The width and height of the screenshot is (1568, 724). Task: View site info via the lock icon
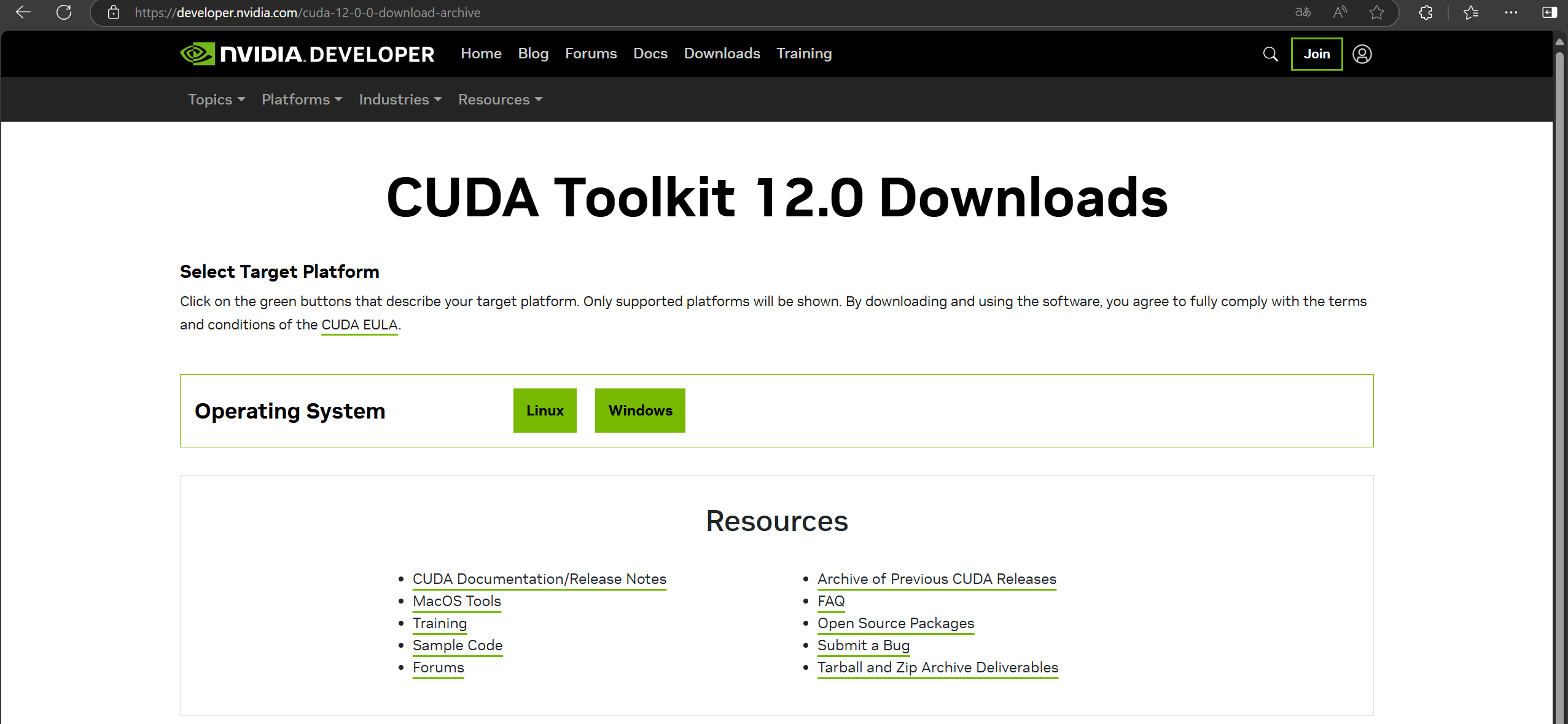click(114, 12)
